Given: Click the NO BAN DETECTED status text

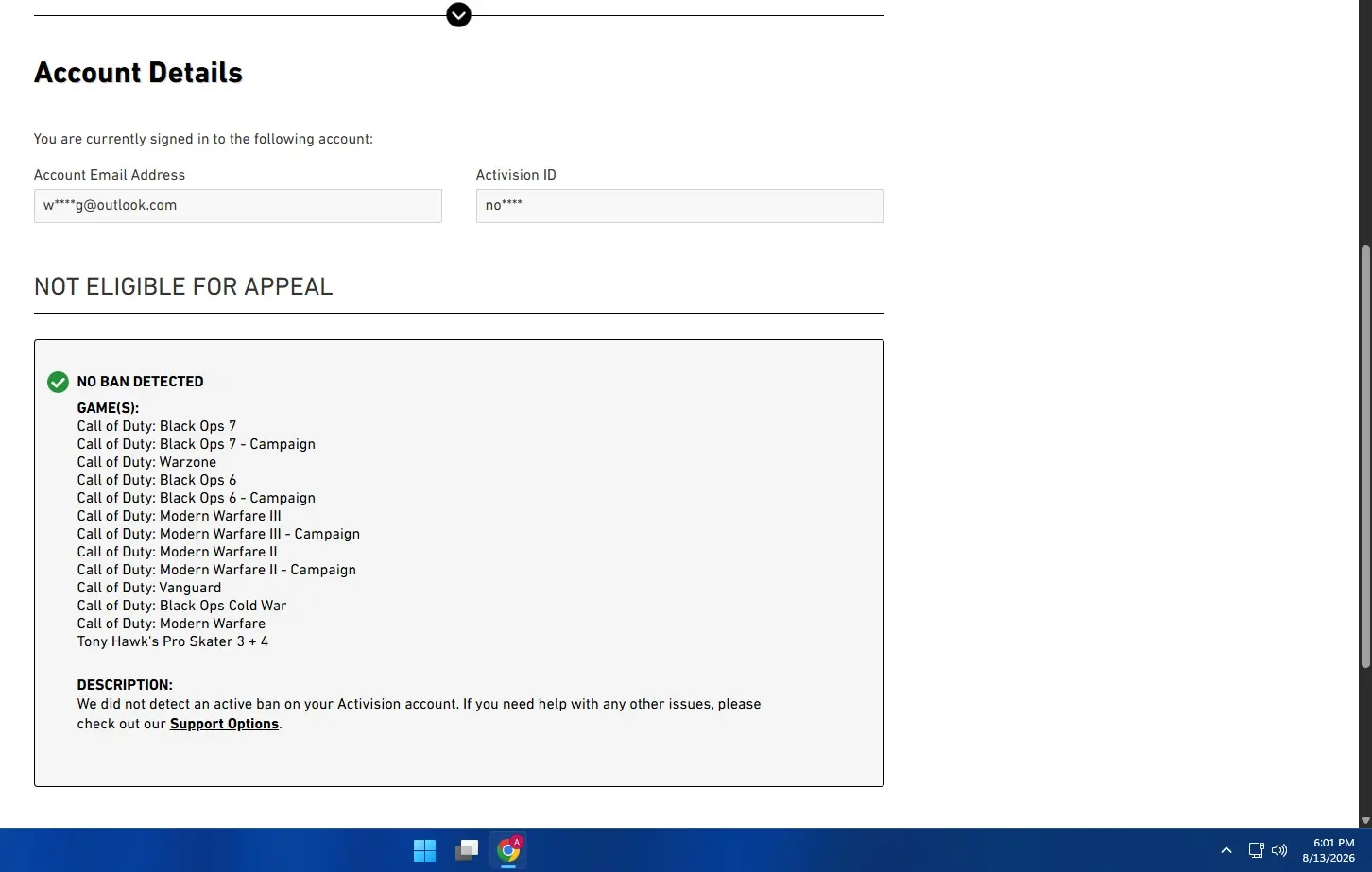Looking at the screenshot, I should (140, 382).
